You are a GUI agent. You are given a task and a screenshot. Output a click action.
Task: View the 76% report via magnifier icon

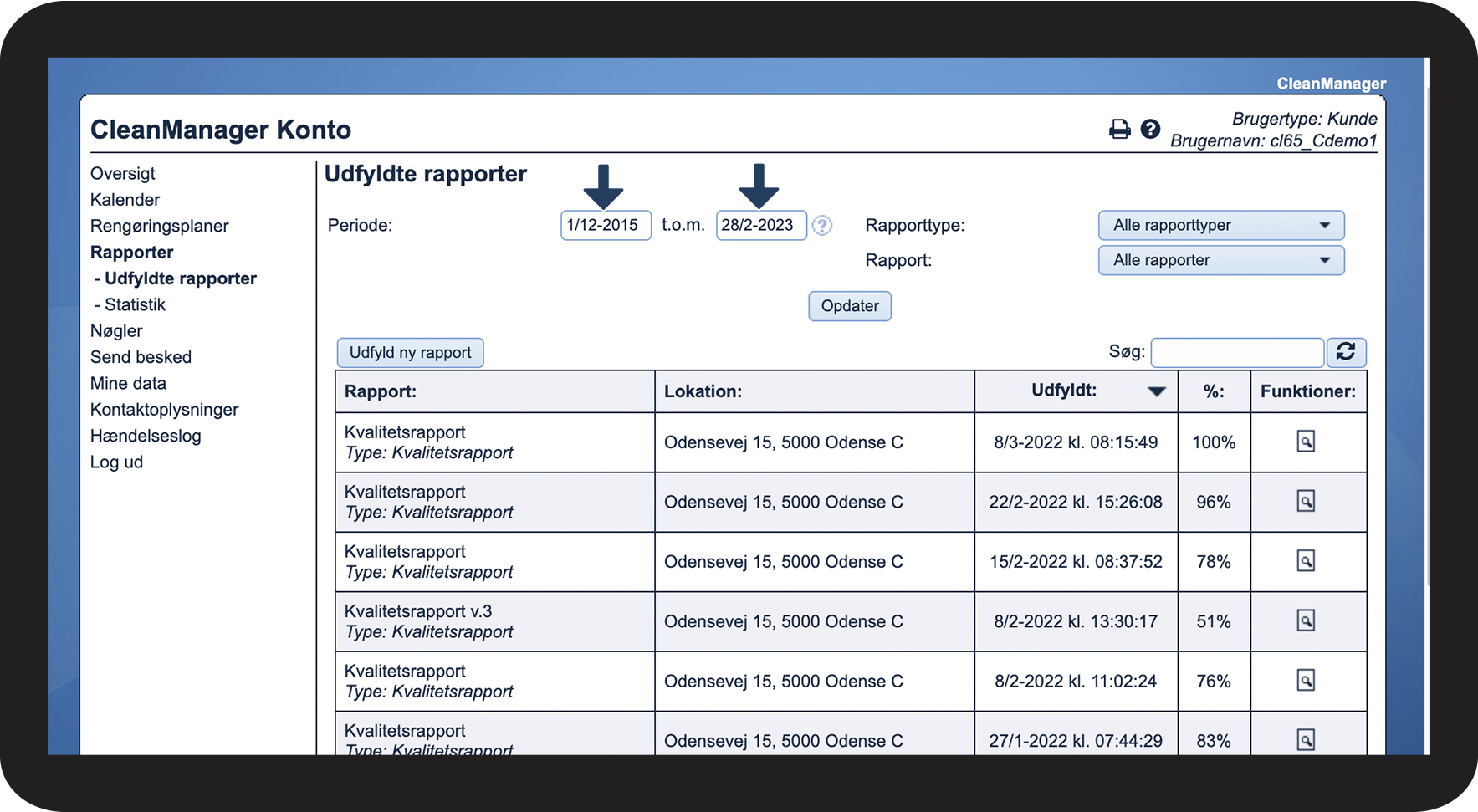click(1305, 681)
